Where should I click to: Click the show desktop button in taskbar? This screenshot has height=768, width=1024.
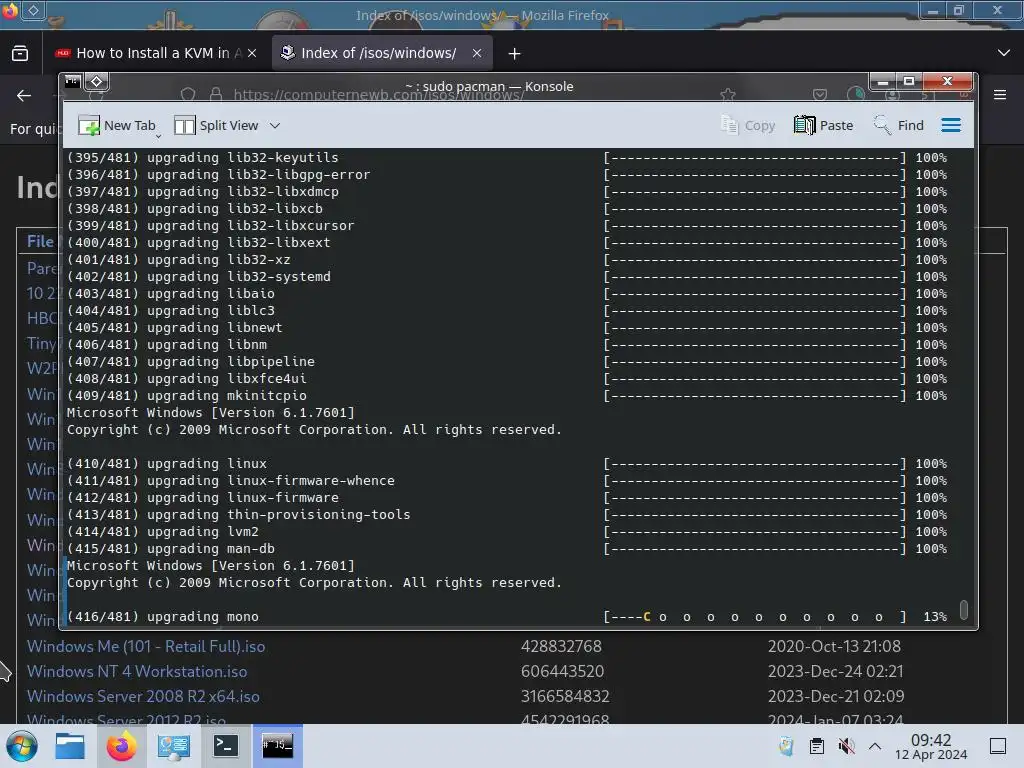point(998,746)
